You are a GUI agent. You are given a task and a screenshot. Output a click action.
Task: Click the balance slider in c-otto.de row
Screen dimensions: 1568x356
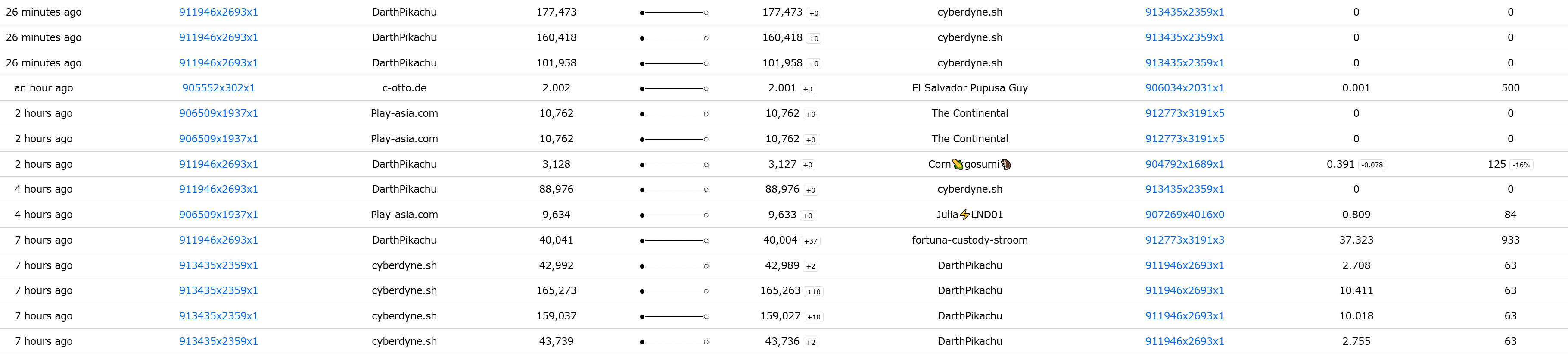[674, 89]
